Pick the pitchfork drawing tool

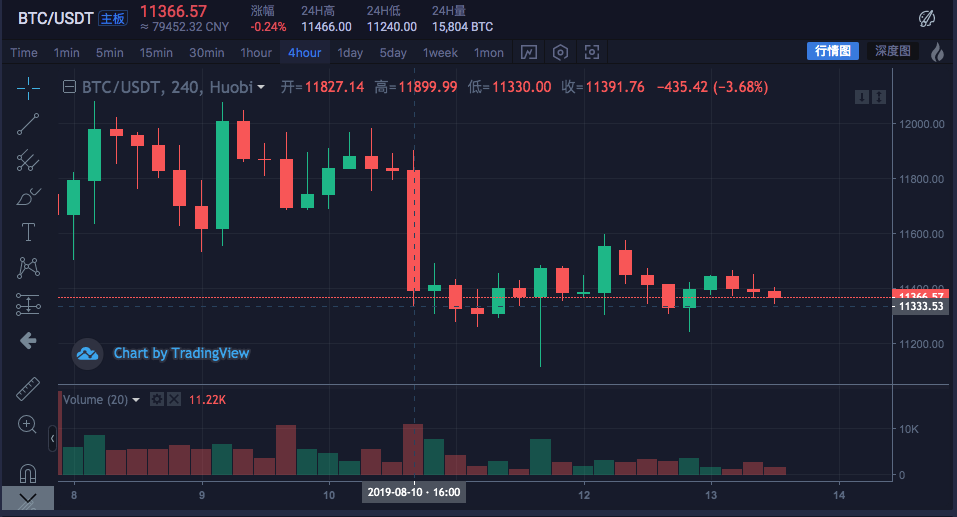coord(28,160)
